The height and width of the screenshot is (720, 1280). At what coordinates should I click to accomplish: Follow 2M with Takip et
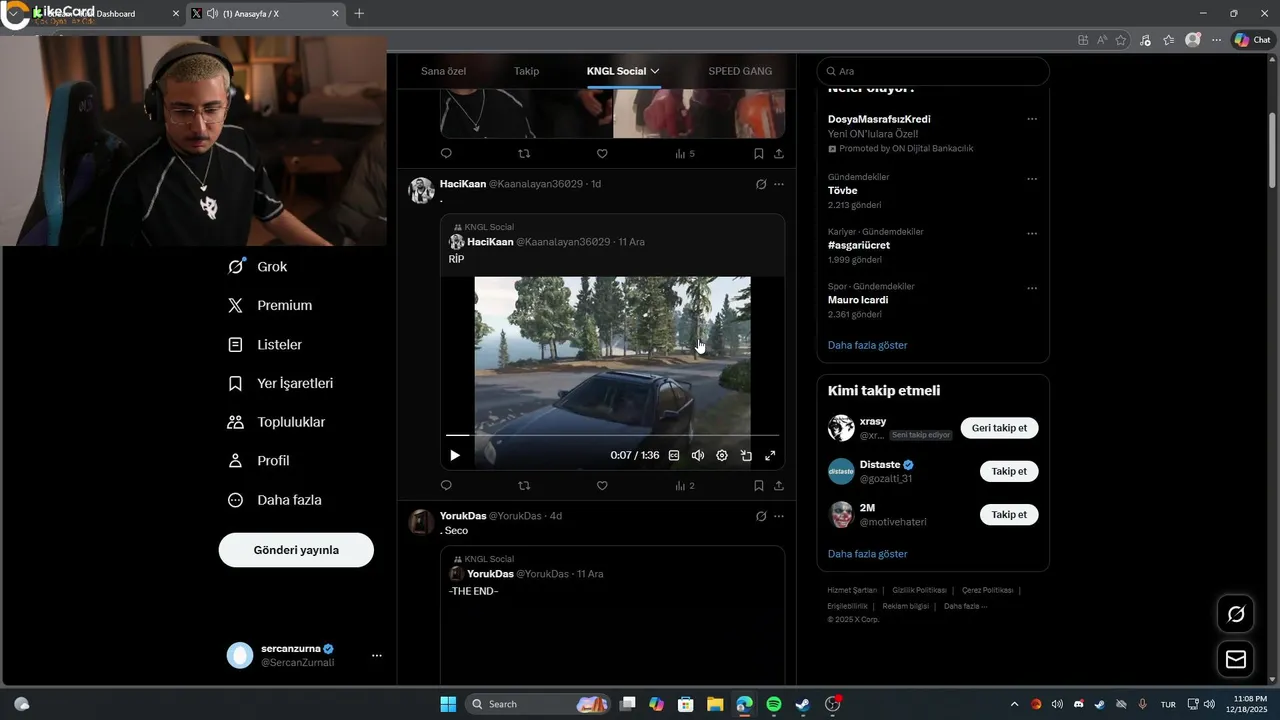[x=1009, y=515]
